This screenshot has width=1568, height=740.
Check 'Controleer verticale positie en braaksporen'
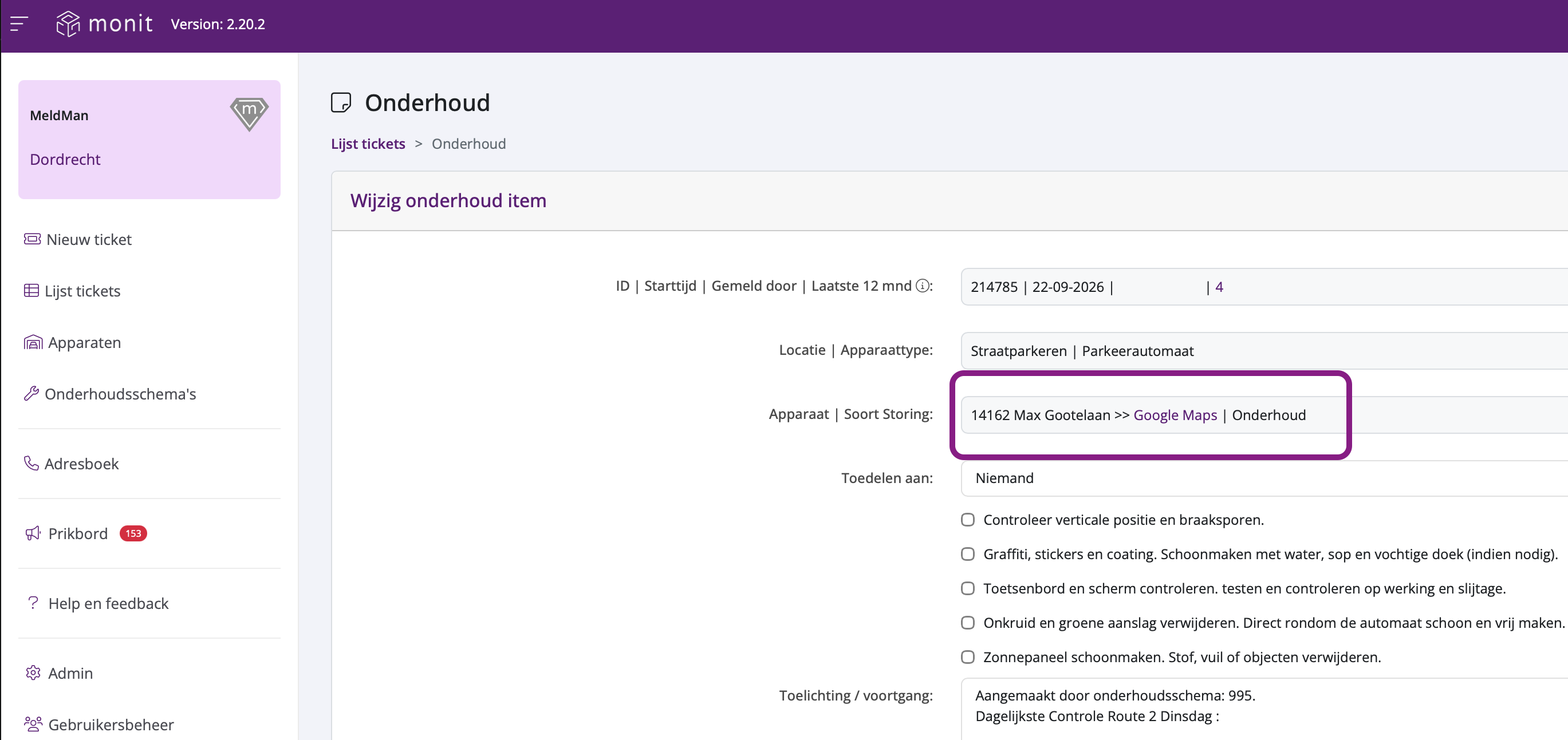tap(968, 520)
